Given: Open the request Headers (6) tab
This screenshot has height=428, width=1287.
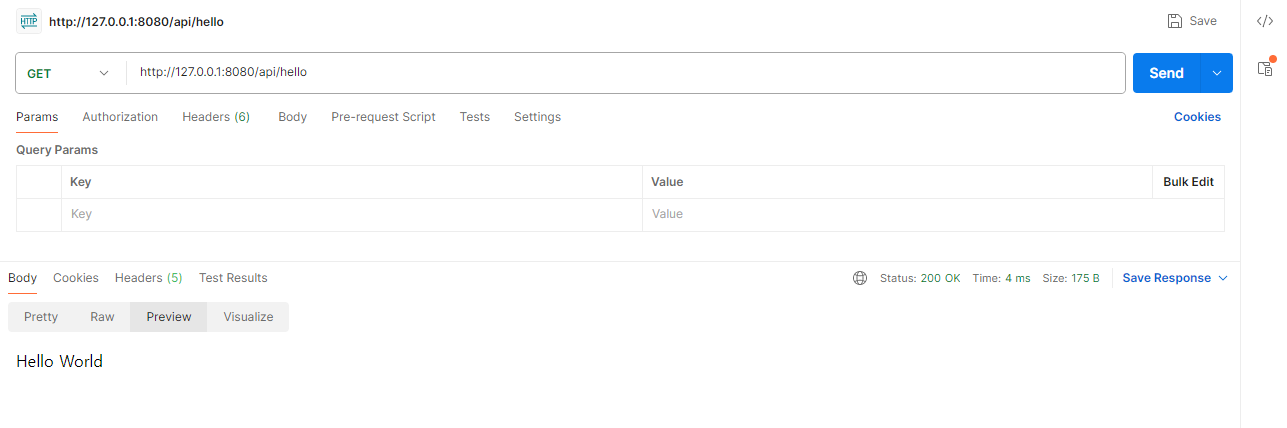Looking at the screenshot, I should (216, 117).
